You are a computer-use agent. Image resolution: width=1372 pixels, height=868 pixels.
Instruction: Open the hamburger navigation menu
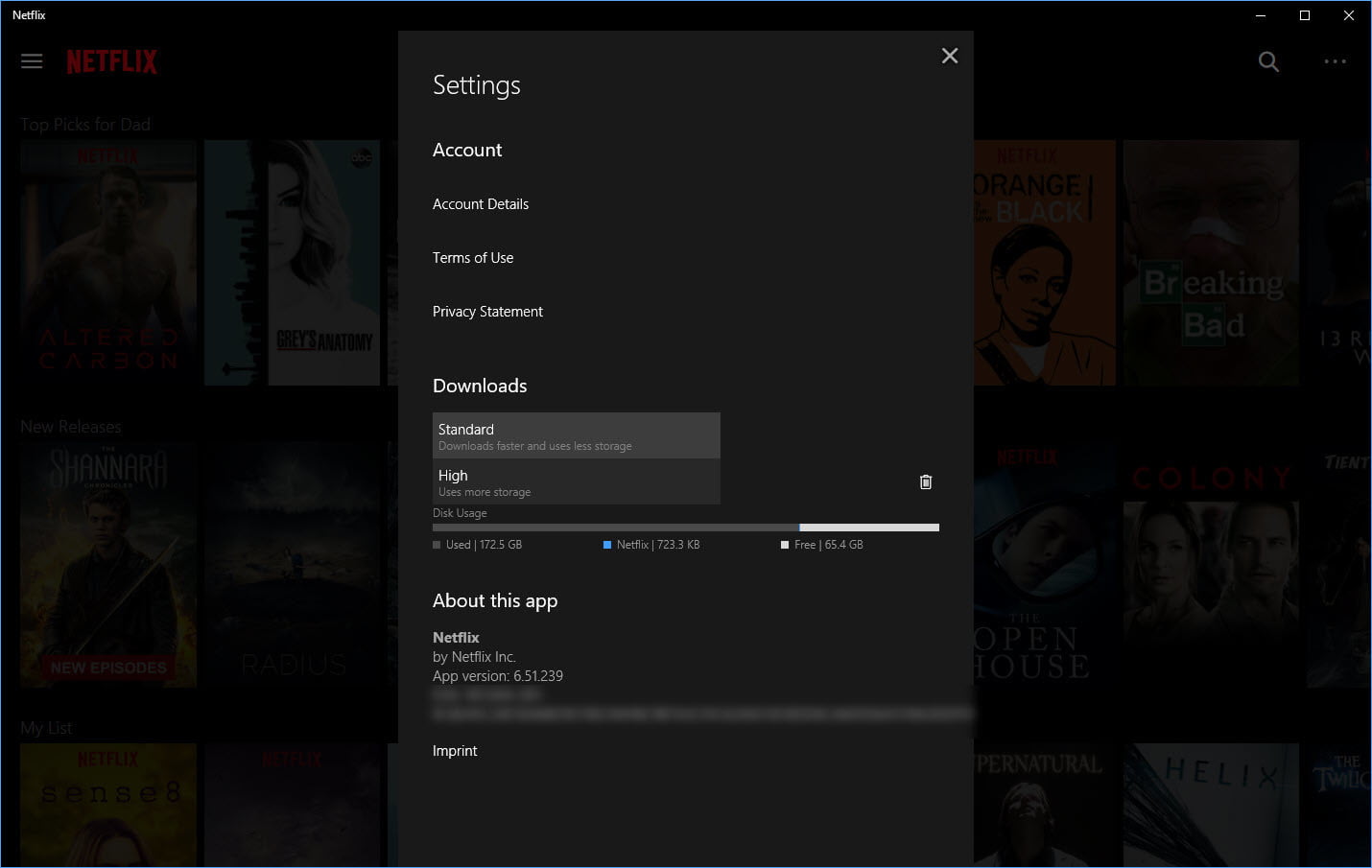pos(32,60)
